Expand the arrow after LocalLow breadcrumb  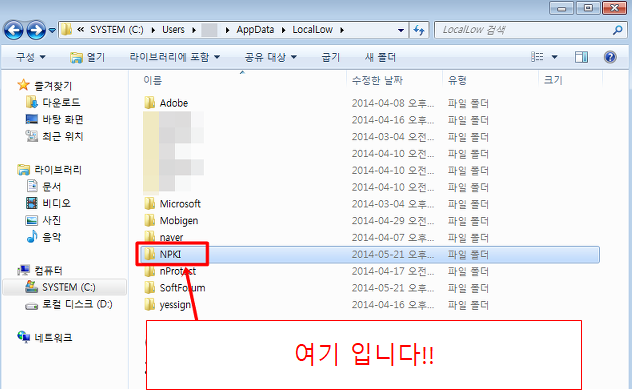[342, 30]
